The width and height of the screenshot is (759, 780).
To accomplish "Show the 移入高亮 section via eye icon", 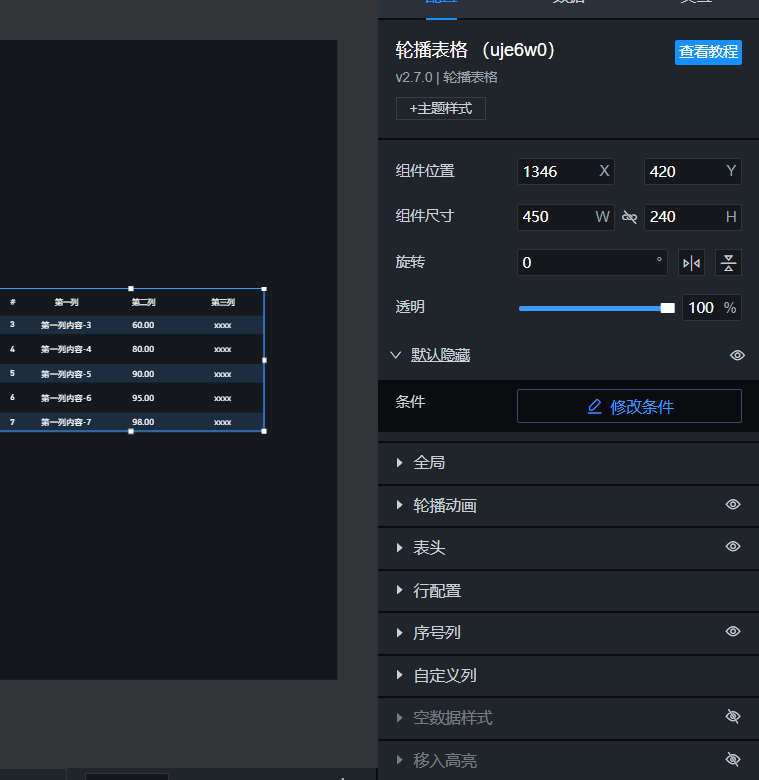I will [x=733, y=759].
